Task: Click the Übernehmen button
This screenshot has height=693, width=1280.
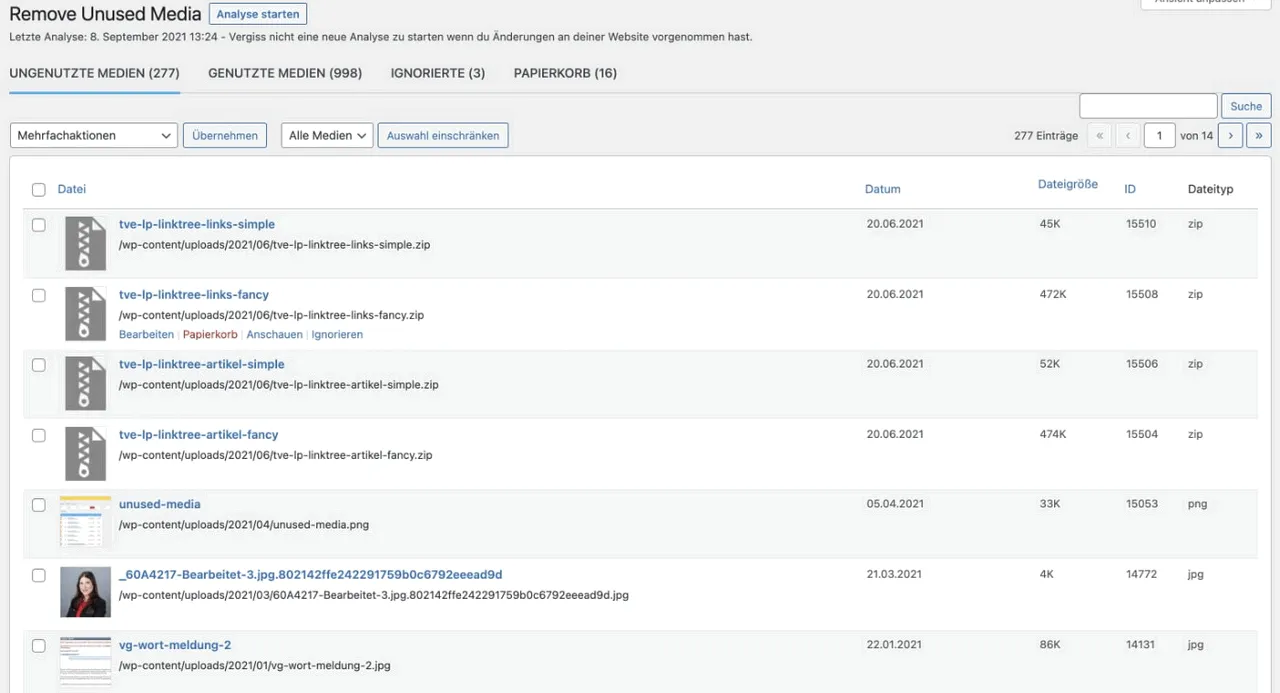Action: pyautogui.click(x=225, y=135)
